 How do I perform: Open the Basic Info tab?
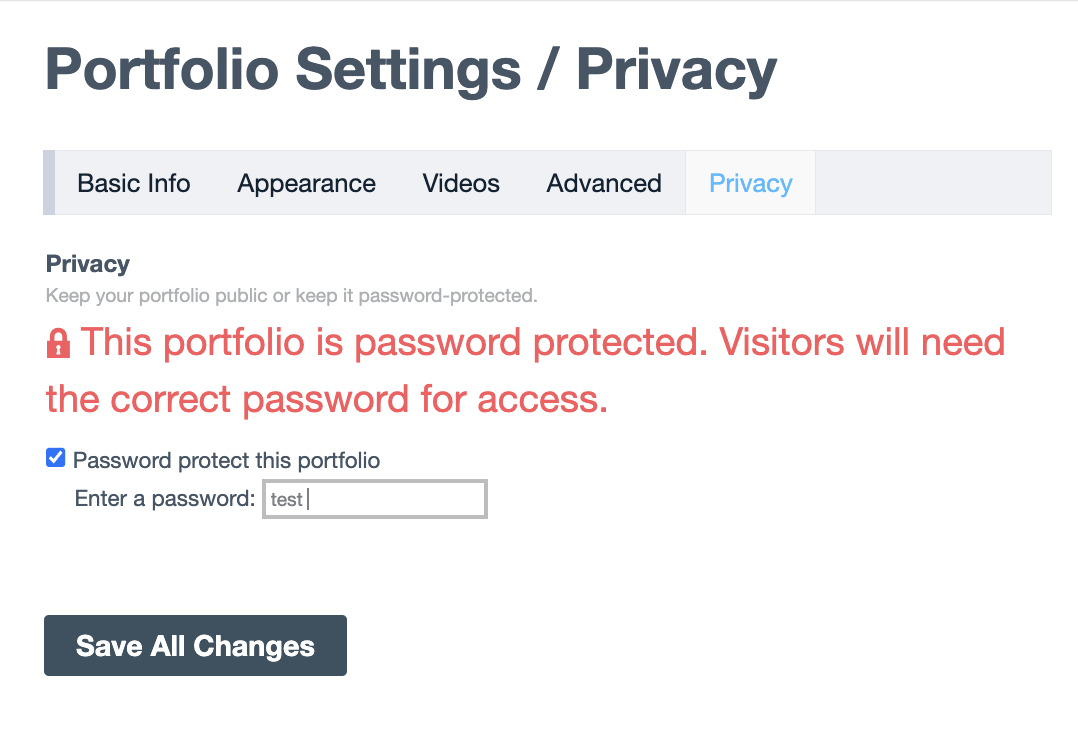pos(134,184)
